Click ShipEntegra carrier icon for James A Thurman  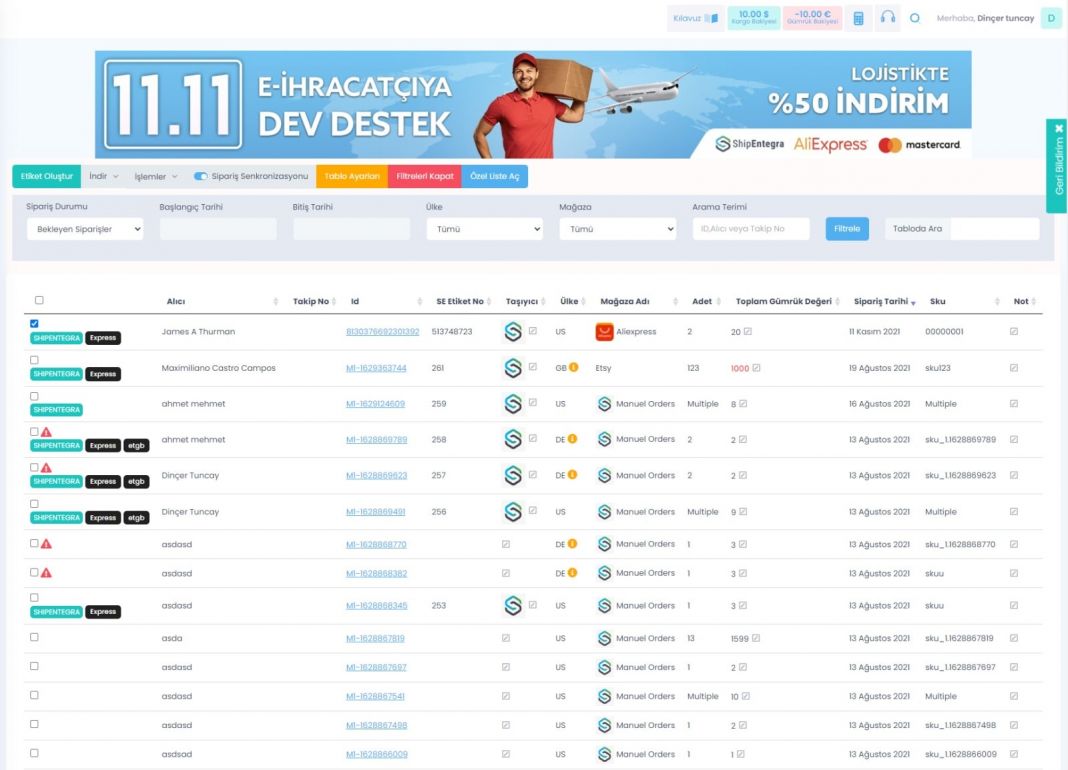(x=513, y=332)
